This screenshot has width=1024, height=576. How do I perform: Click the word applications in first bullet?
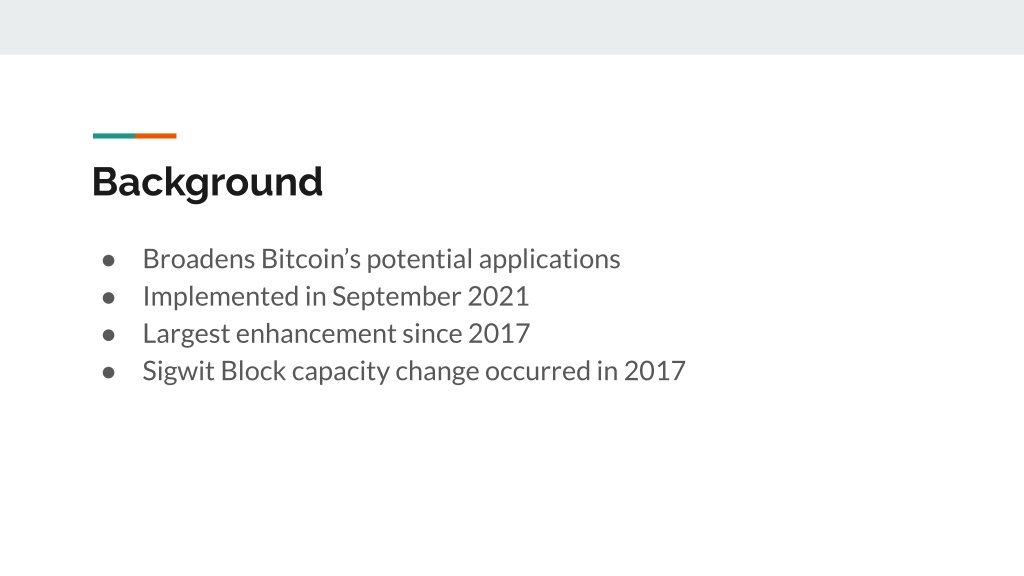pos(549,261)
